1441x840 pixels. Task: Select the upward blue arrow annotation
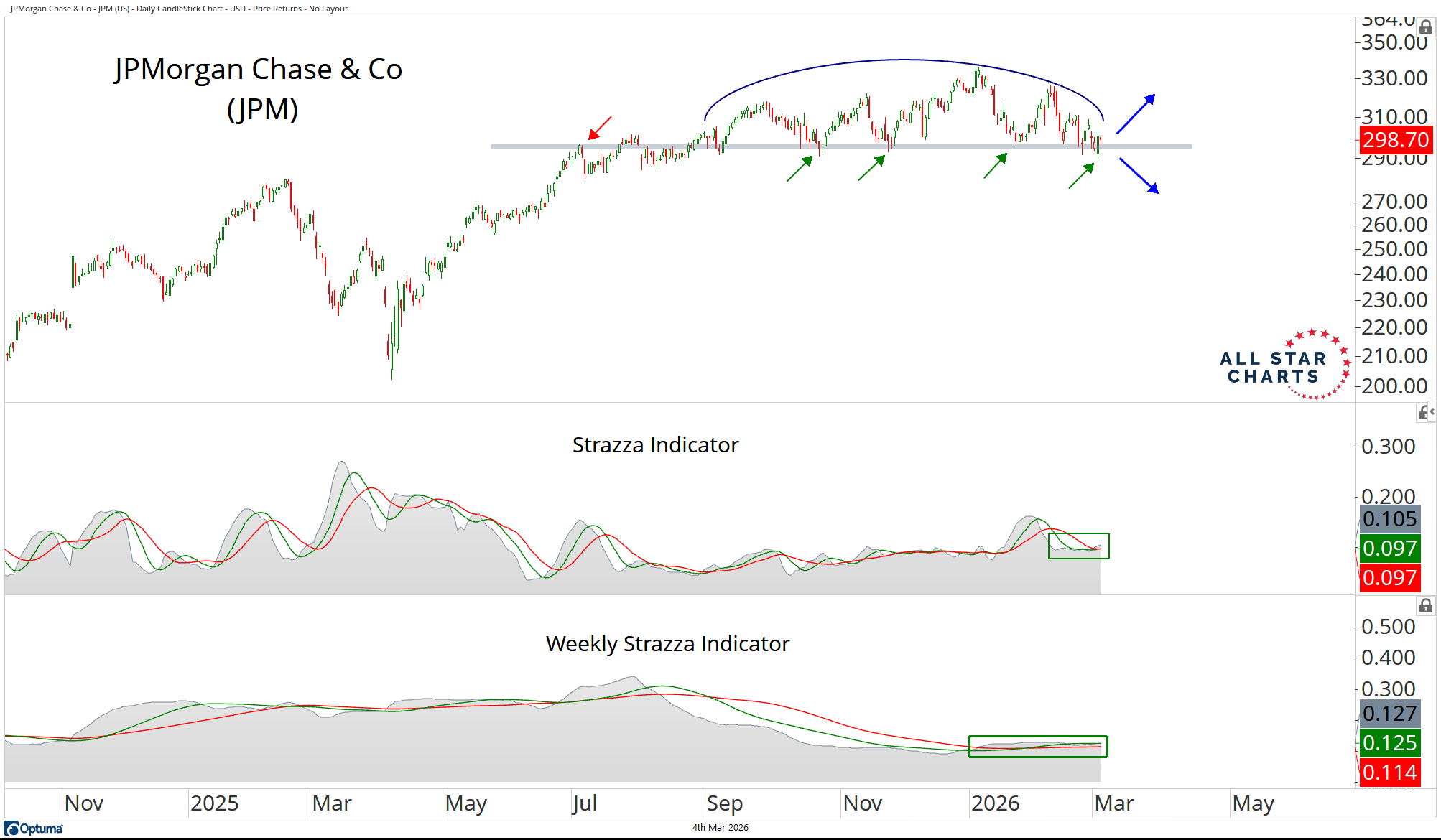click(x=1136, y=114)
